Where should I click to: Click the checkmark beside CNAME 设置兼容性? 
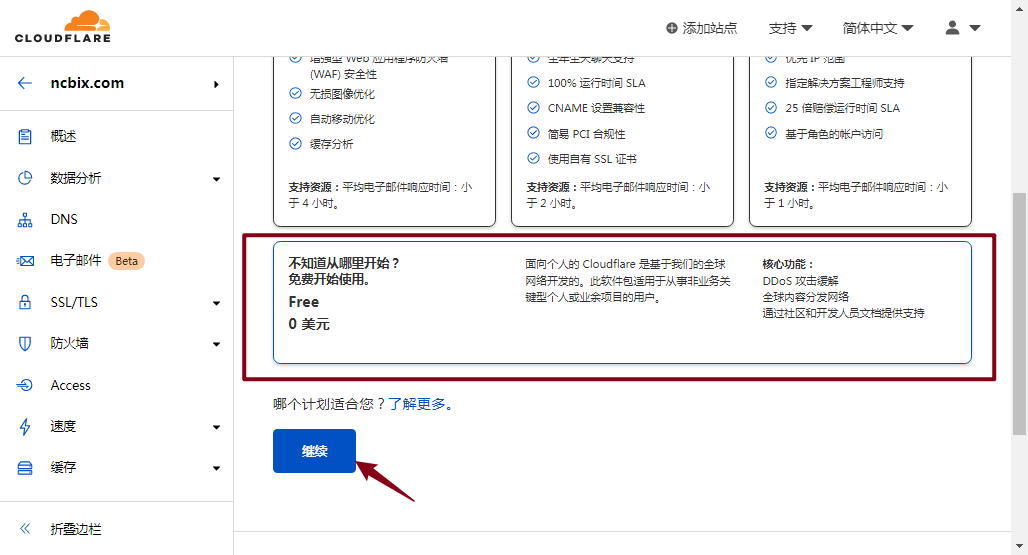point(534,107)
